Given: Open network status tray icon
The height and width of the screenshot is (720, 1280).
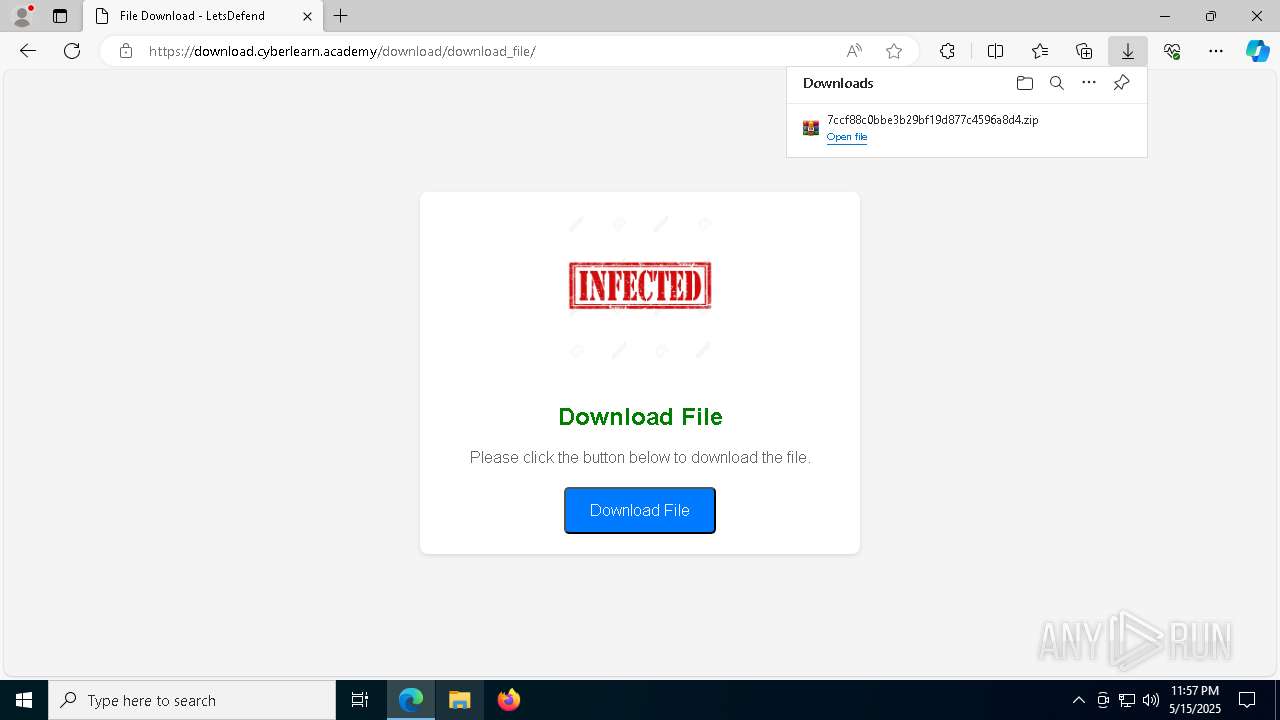Looking at the screenshot, I should pos(1127,700).
